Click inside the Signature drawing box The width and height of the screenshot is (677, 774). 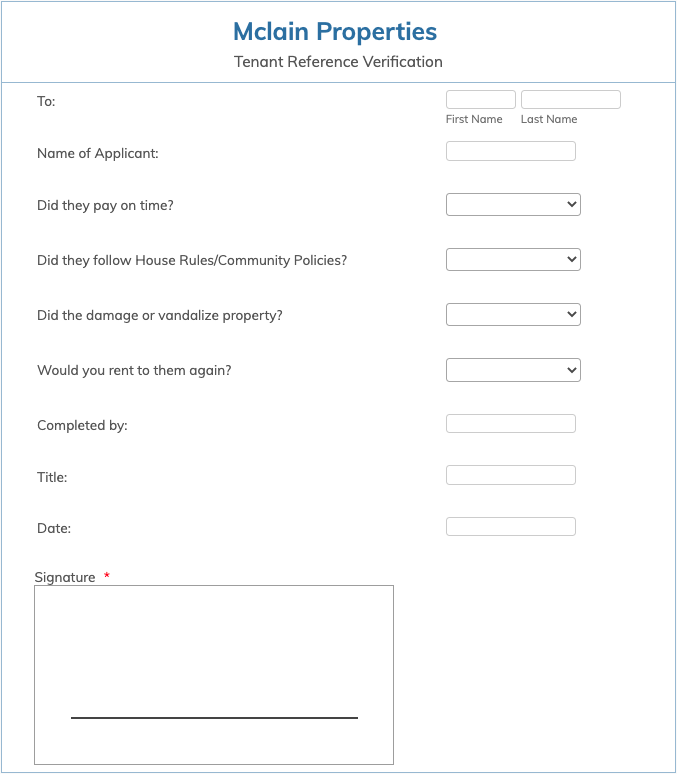214,675
